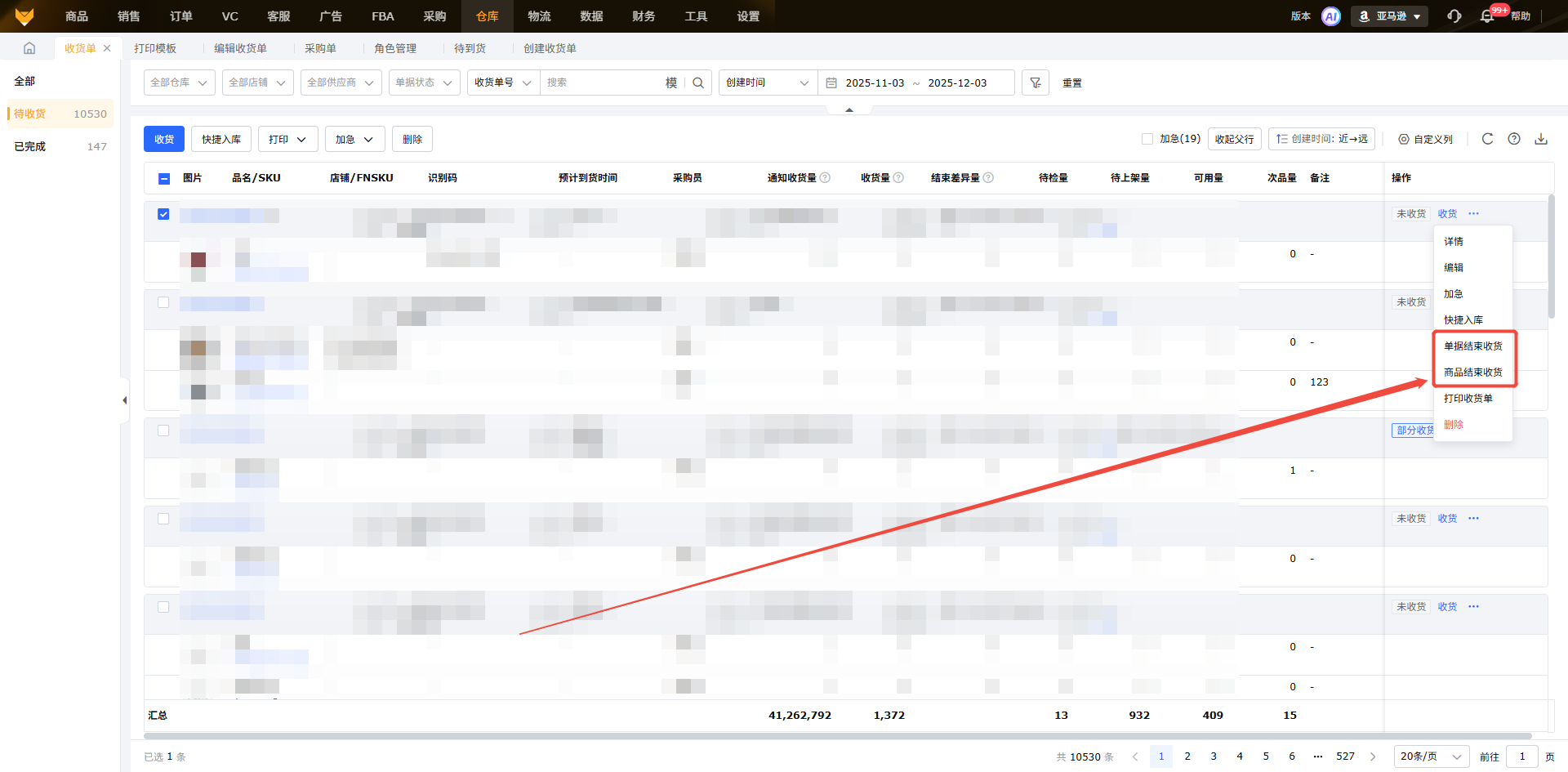1568x772 pixels.
Task: Click the export download icon
Action: pyautogui.click(x=1541, y=139)
